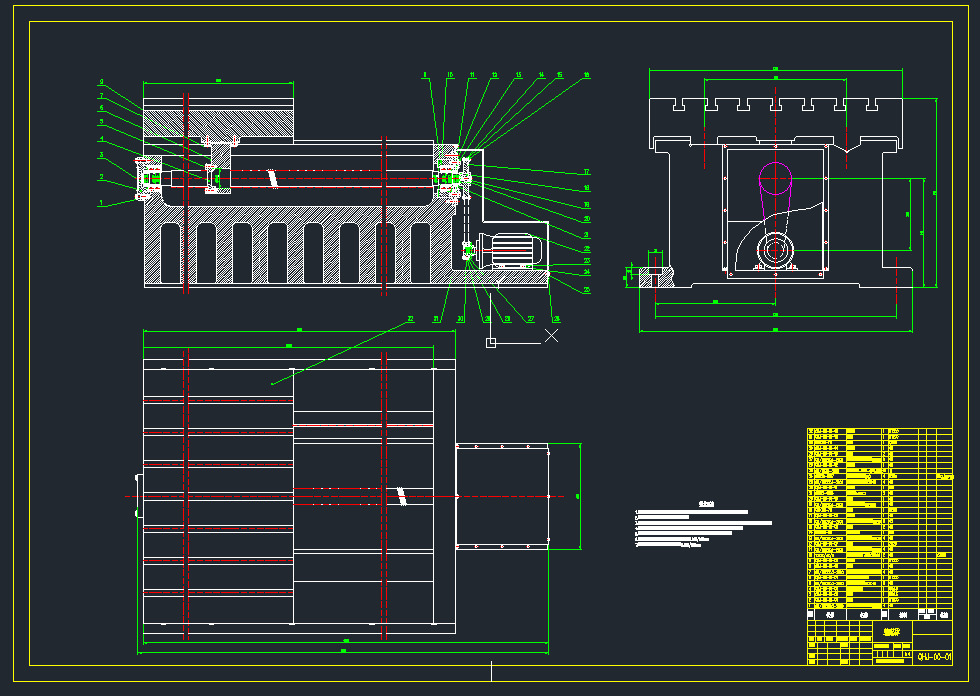Select part balloon number 13
This screenshot has height=696, width=980.
pos(518,75)
